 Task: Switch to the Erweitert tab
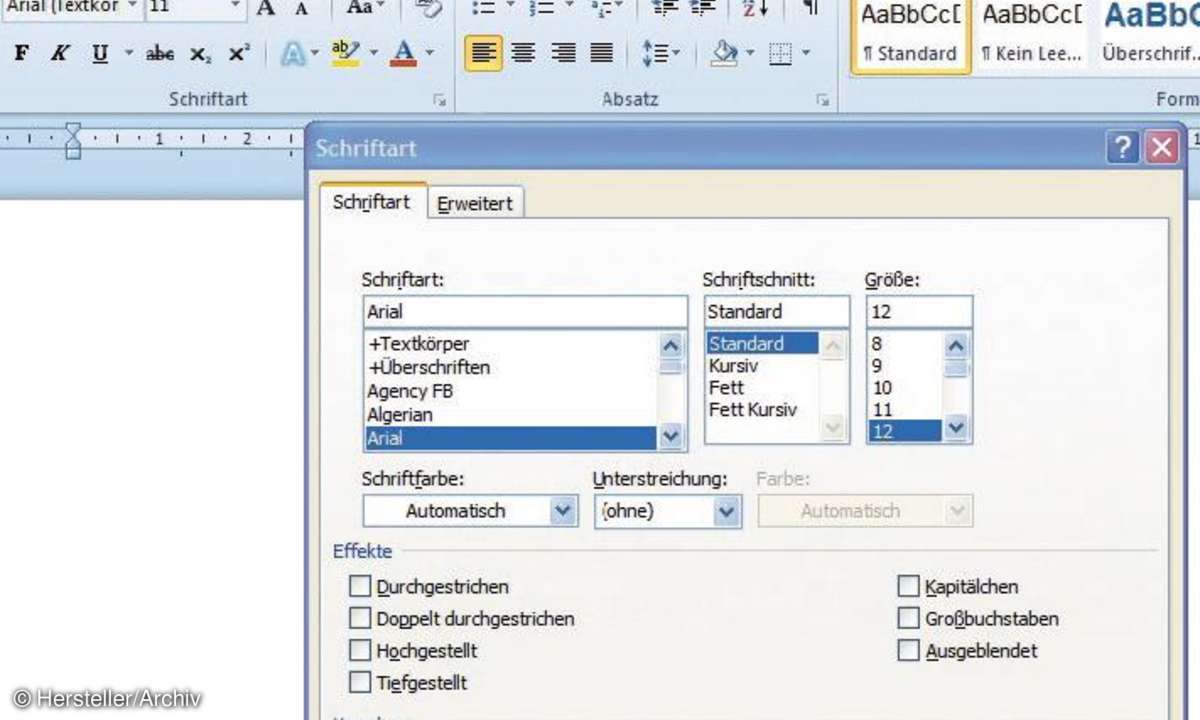[475, 203]
